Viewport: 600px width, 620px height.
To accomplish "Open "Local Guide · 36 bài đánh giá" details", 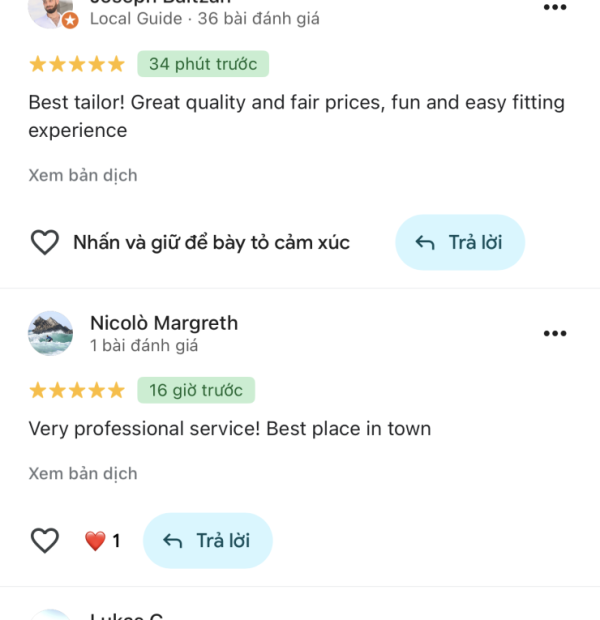I will pos(204,19).
